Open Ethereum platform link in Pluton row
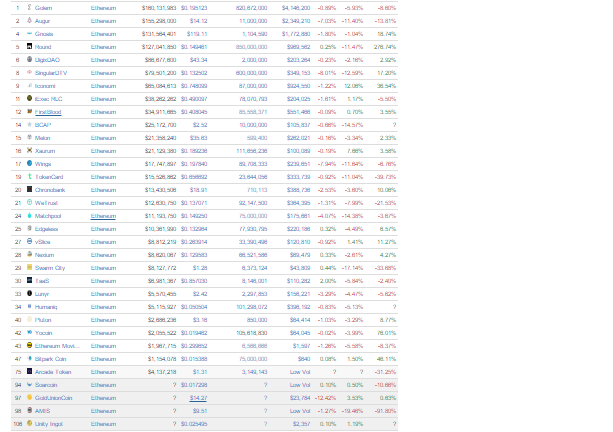 (x=103, y=320)
